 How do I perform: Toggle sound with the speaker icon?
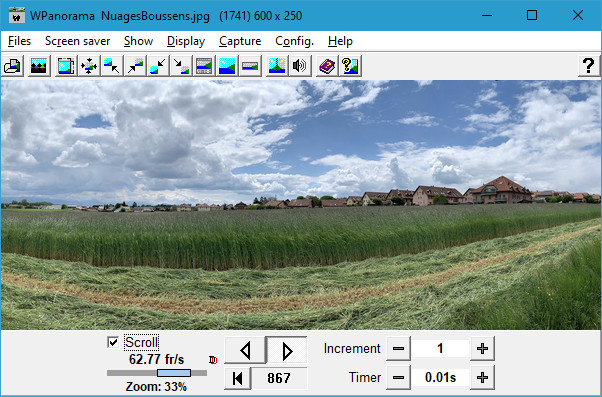pyautogui.click(x=300, y=66)
